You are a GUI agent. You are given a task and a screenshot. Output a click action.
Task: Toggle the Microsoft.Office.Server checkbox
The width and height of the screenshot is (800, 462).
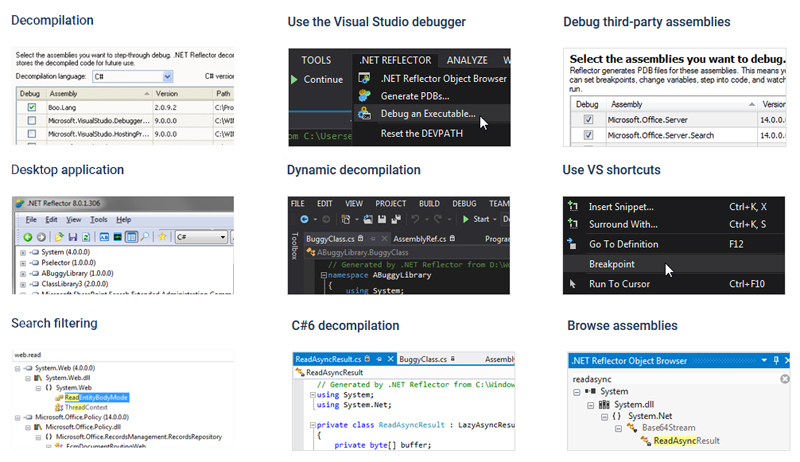click(x=588, y=119)
